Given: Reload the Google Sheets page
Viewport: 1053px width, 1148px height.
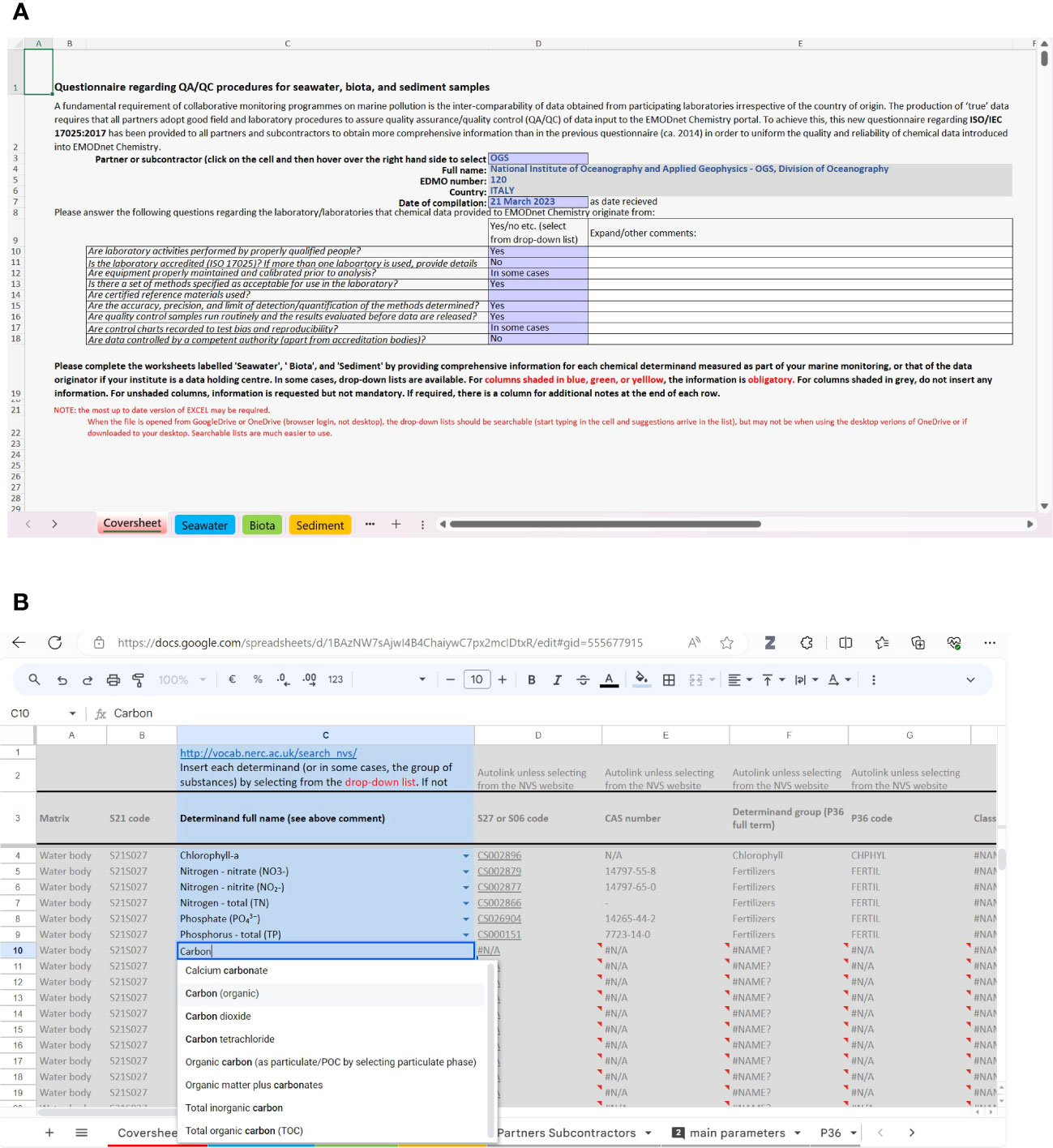Looking at the screenshot, I should click(55, 642).
